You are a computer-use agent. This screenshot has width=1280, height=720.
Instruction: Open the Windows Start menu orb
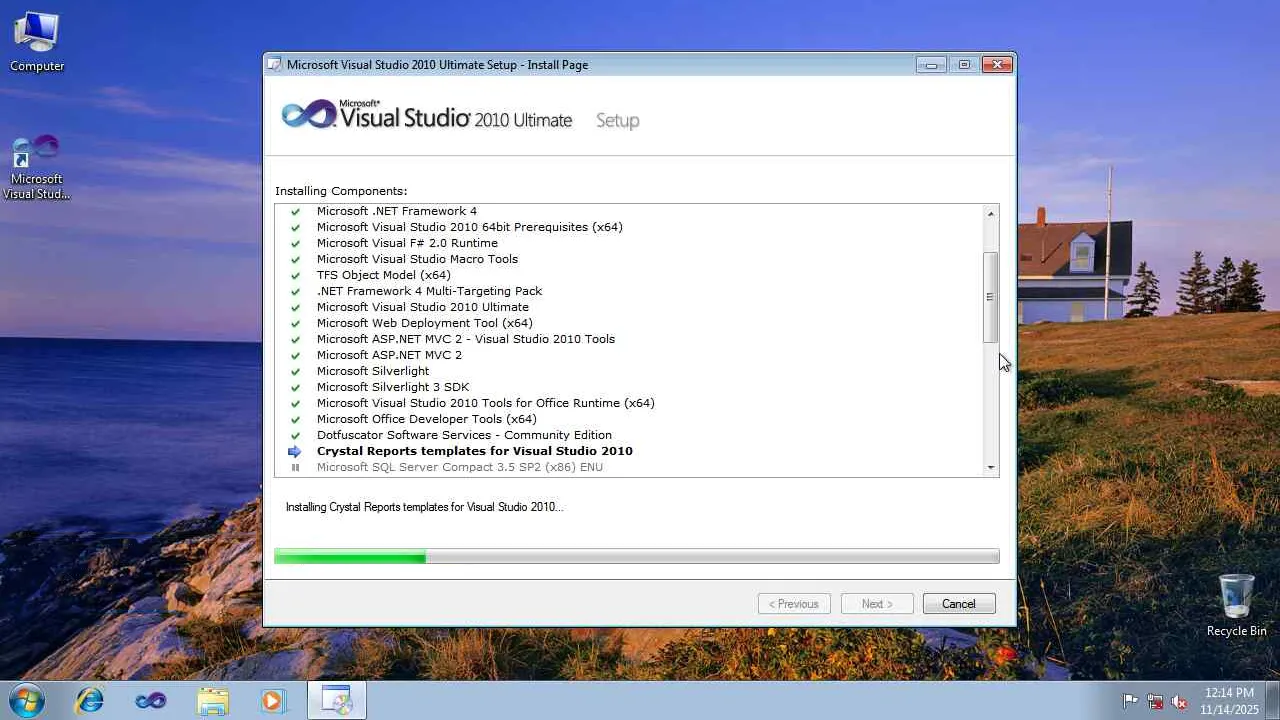click(x=27, y=700)
